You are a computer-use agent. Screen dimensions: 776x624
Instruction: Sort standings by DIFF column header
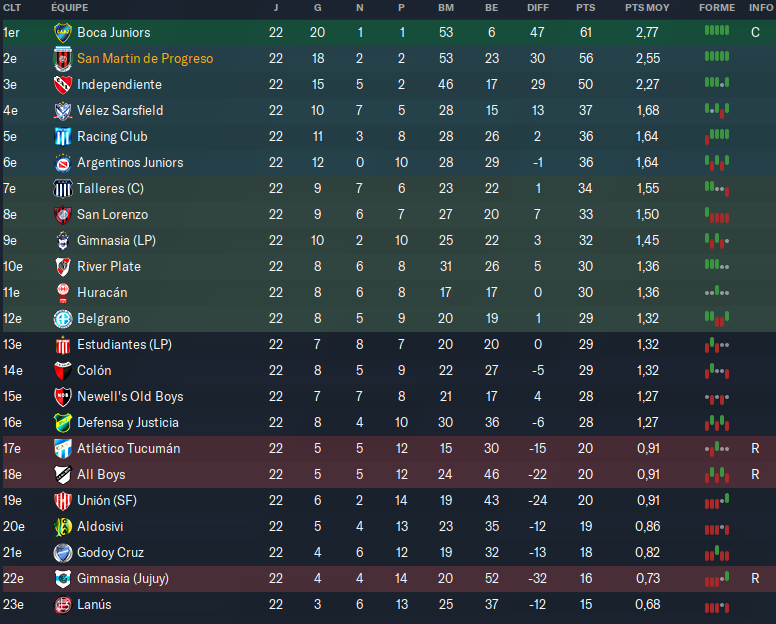point(538,8)
